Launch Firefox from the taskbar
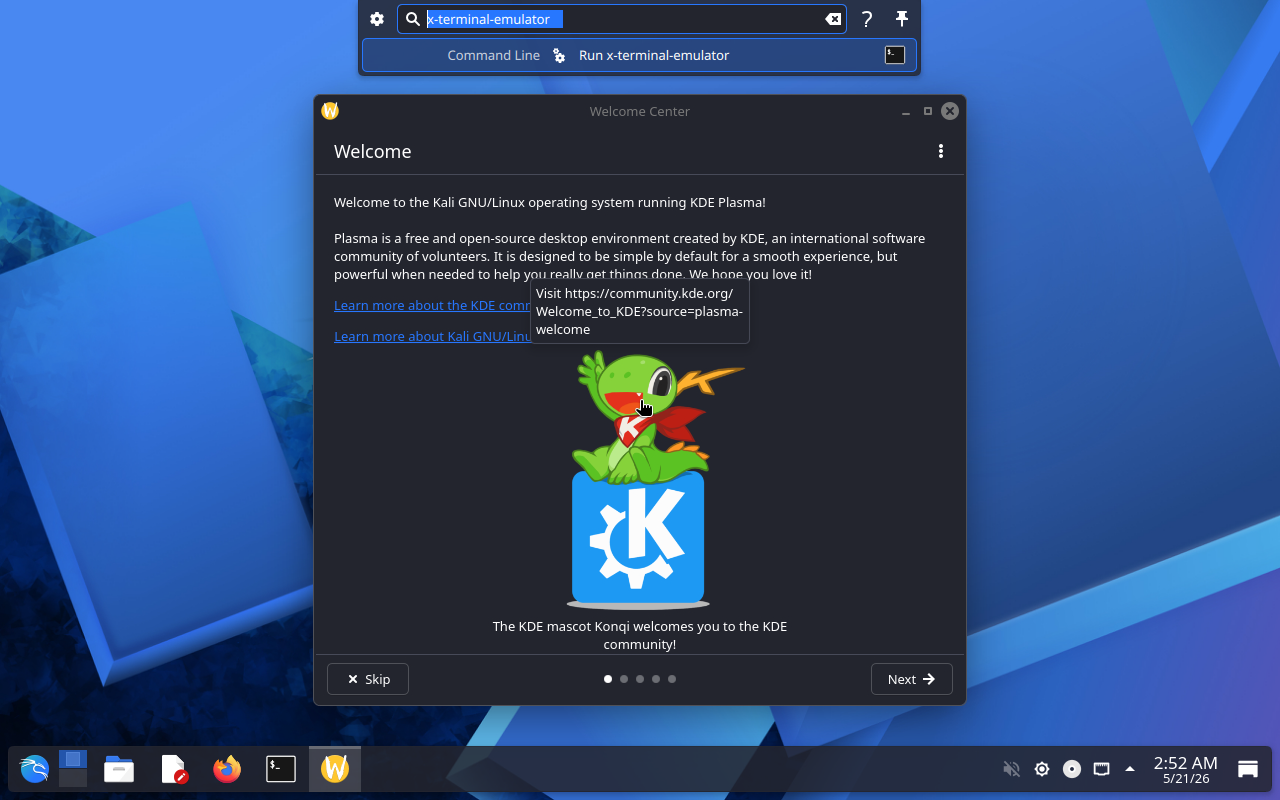The width and height of the screenshot is (1280, 800). pyautogui.click(x=227, y=769)
